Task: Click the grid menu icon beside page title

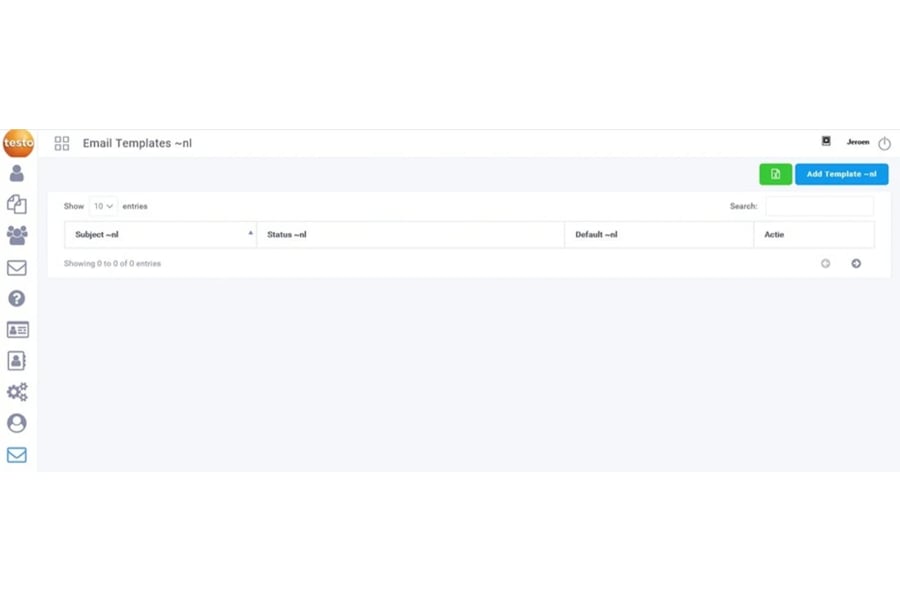Action: coord(62,144)
